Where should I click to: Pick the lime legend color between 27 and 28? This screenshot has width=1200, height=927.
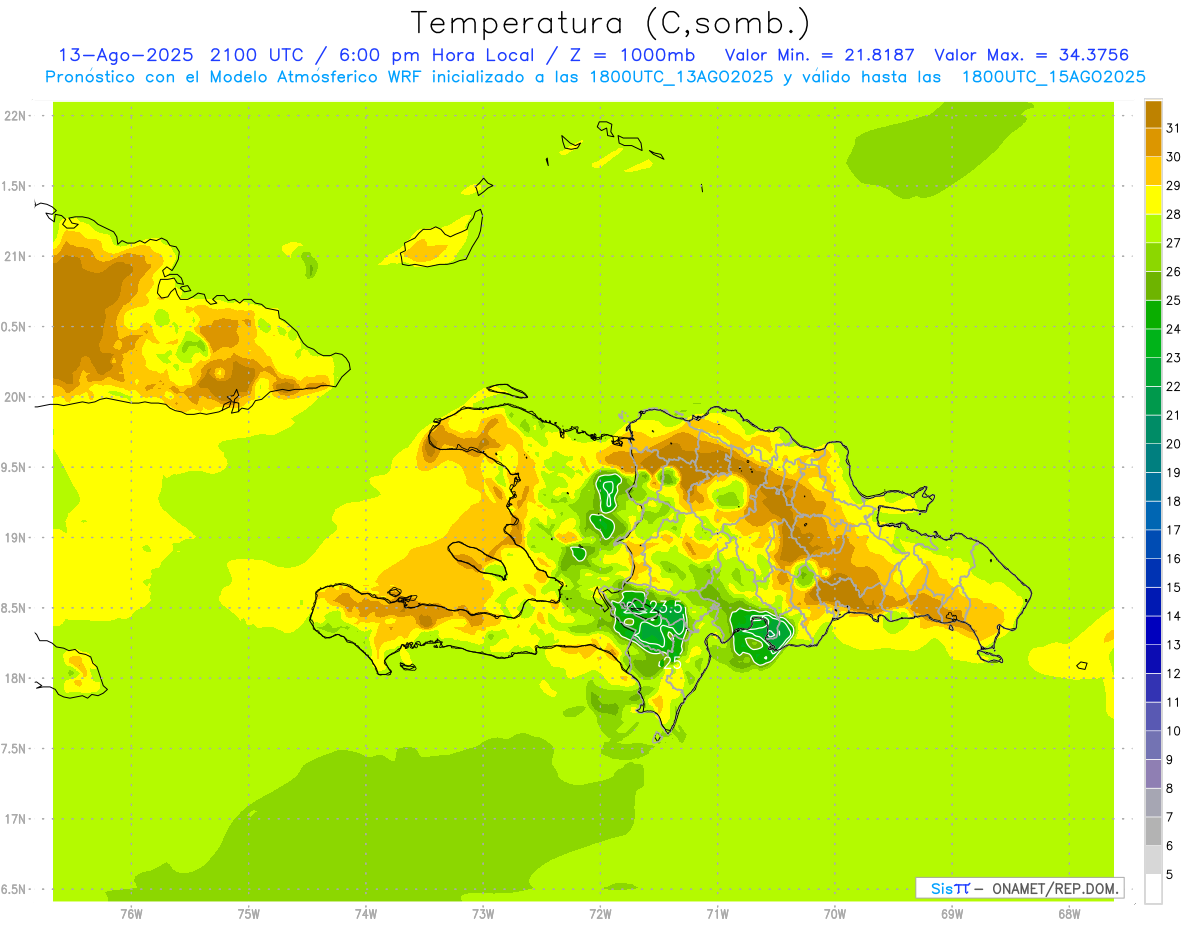pyautogui.click(x=1153, y=229)
